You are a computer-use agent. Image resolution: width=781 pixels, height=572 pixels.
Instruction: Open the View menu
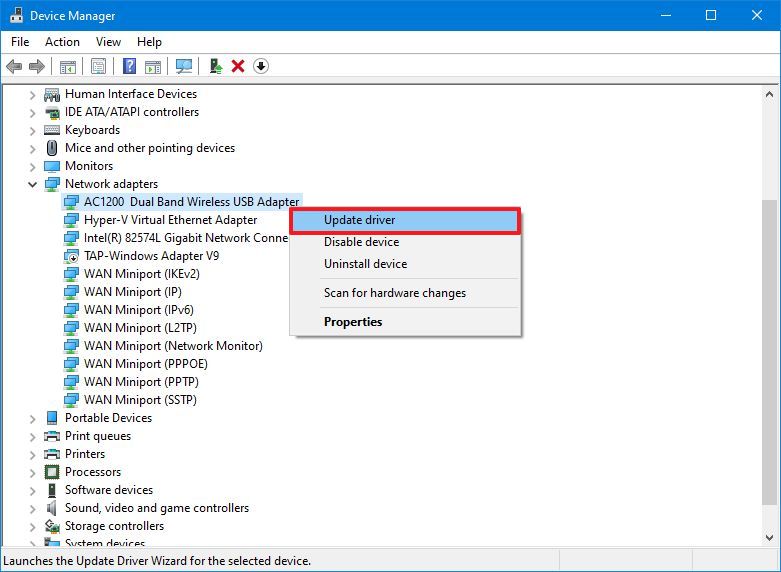(x=108, y=42)
